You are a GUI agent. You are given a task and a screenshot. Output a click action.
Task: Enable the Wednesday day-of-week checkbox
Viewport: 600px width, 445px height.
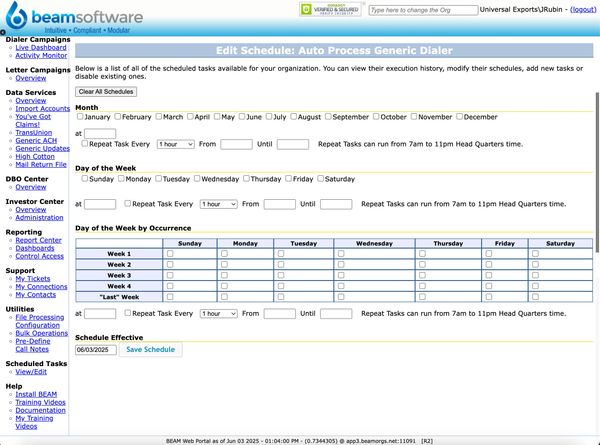coord(194,179)
